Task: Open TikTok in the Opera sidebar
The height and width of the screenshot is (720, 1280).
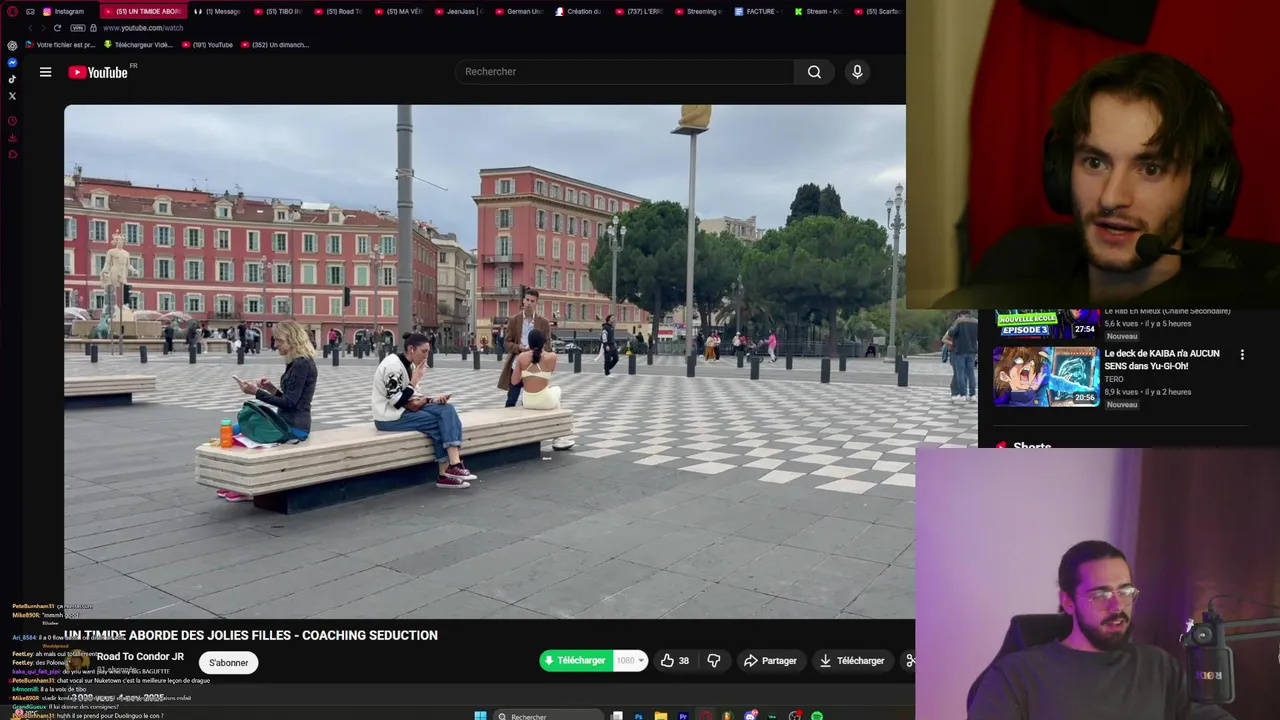Action: coord(12,79)
